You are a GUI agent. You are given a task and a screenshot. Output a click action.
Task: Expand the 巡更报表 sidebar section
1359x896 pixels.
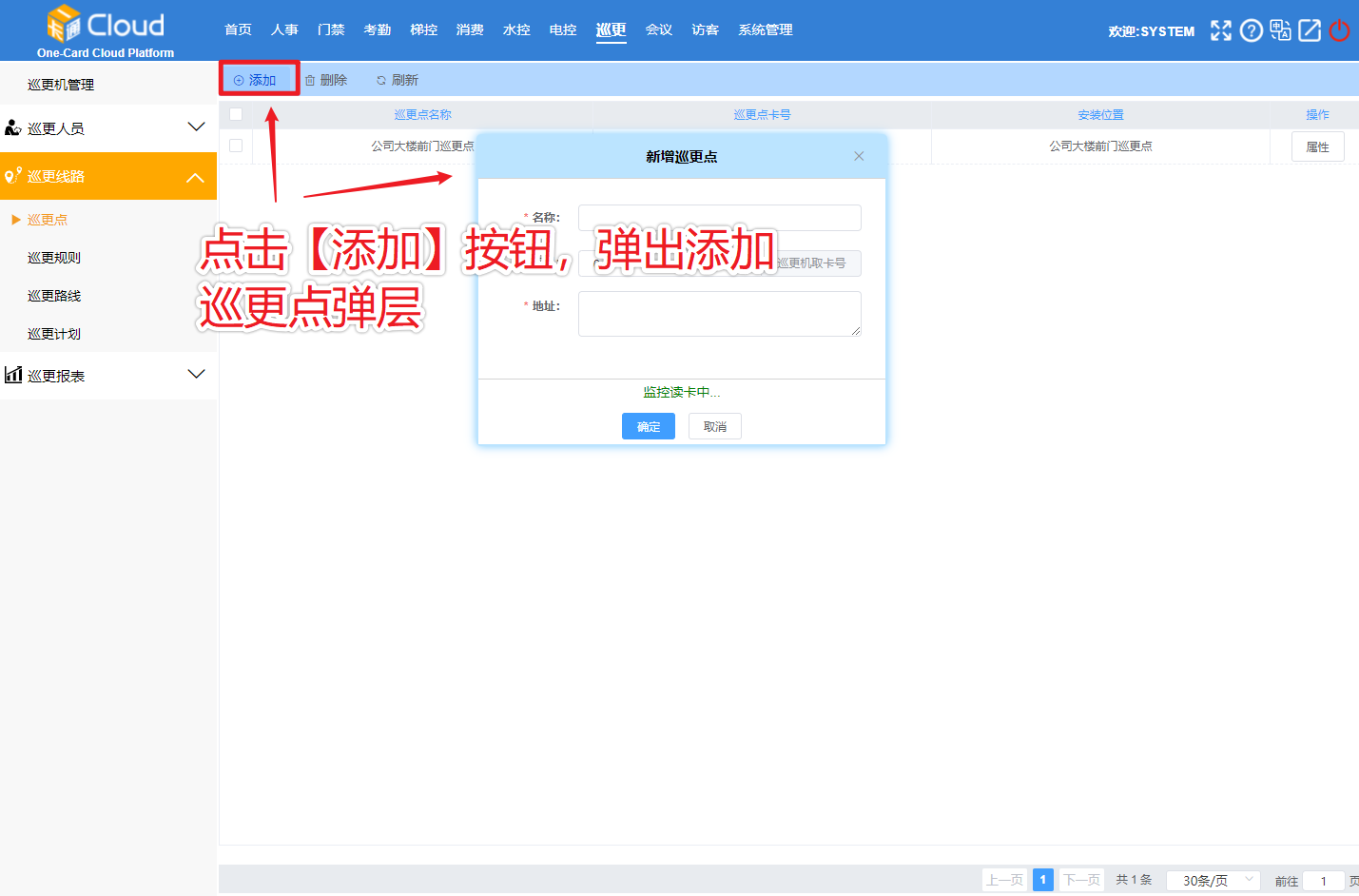[x=196, y=375]
